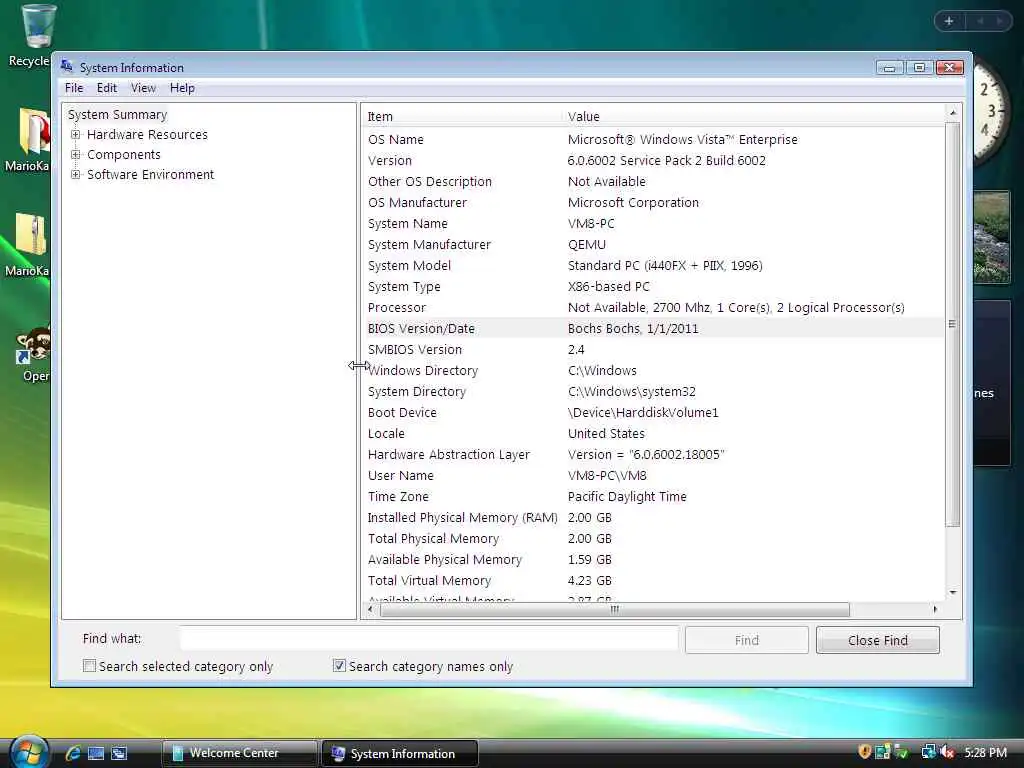
Task: Uncheck Search category names only
Action: [339, 665]
